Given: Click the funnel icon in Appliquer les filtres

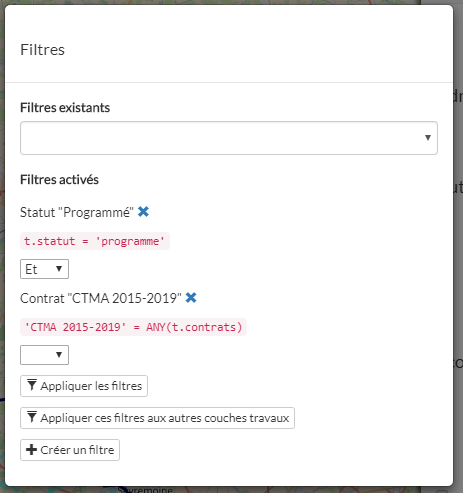Looking at the screenshot, I should coord(32,385).
